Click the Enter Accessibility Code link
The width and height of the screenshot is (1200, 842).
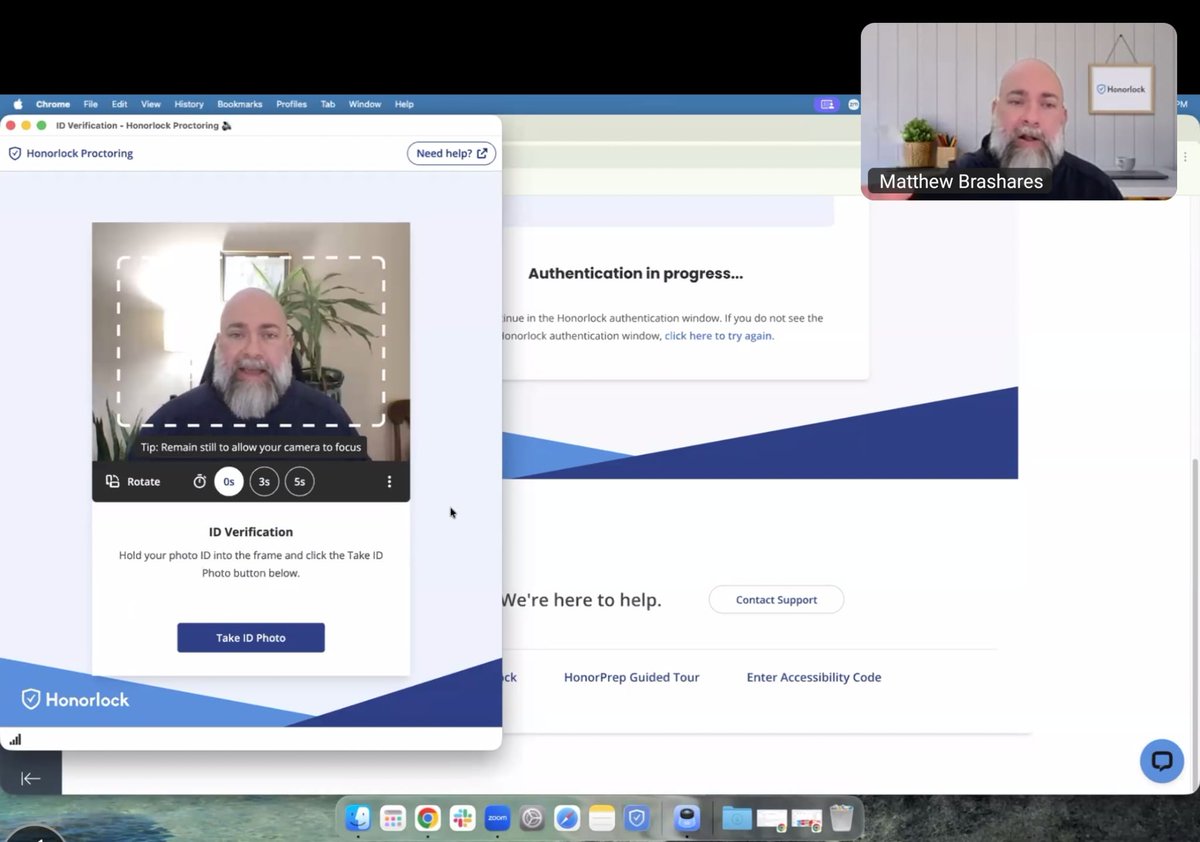tap(814, 677)
